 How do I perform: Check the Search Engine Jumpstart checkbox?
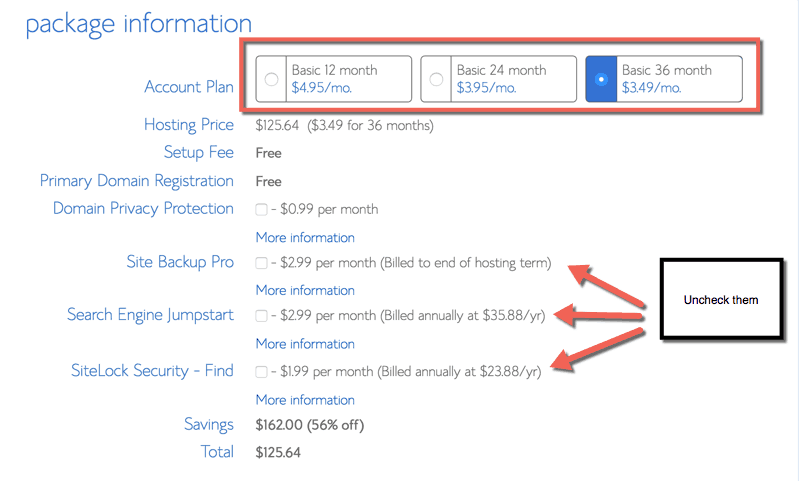pos(261,316)
